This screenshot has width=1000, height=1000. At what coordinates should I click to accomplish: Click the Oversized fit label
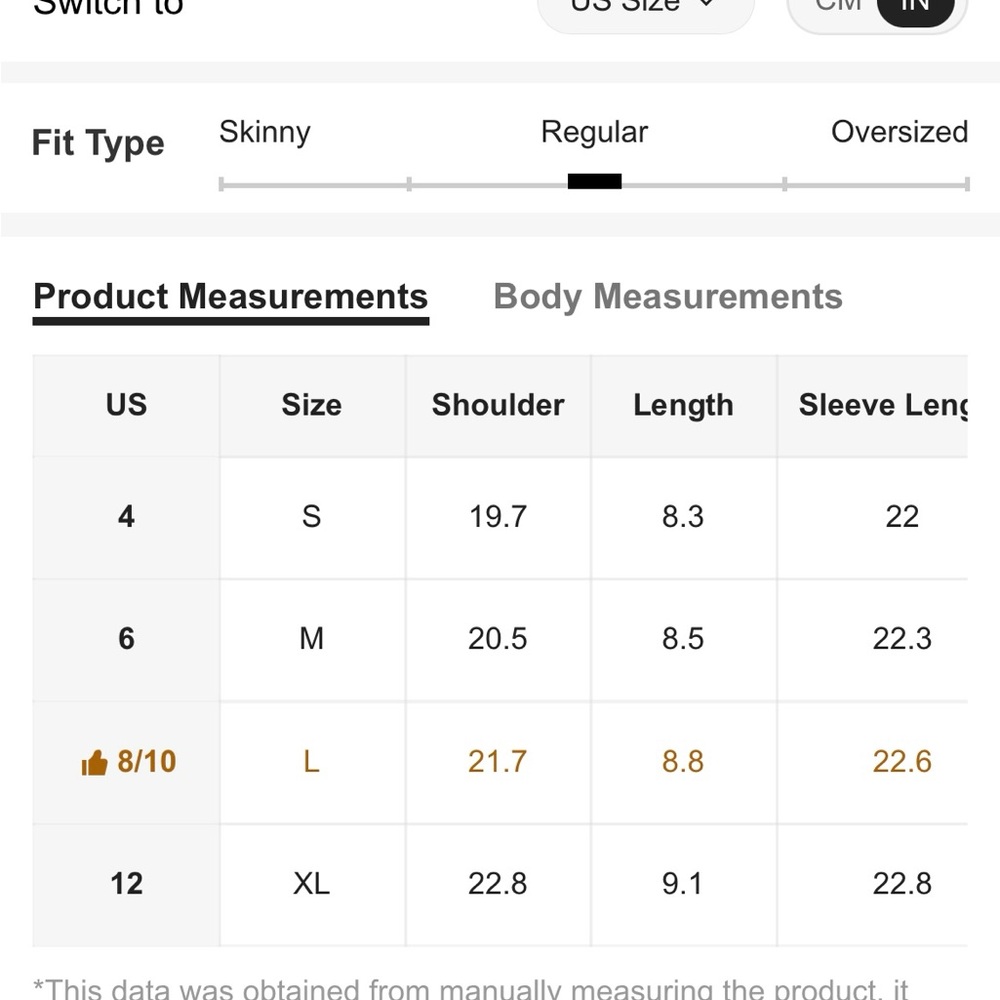(x=899, y=132)
